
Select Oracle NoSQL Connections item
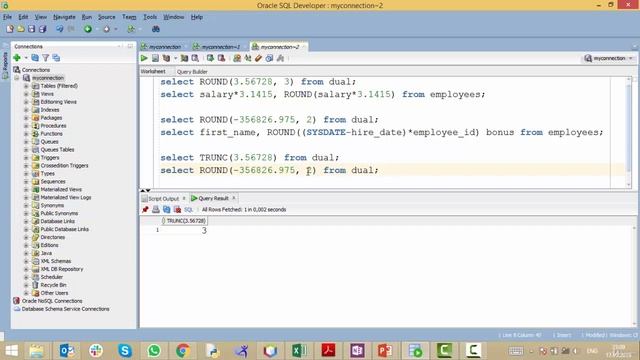click(52, 301)
